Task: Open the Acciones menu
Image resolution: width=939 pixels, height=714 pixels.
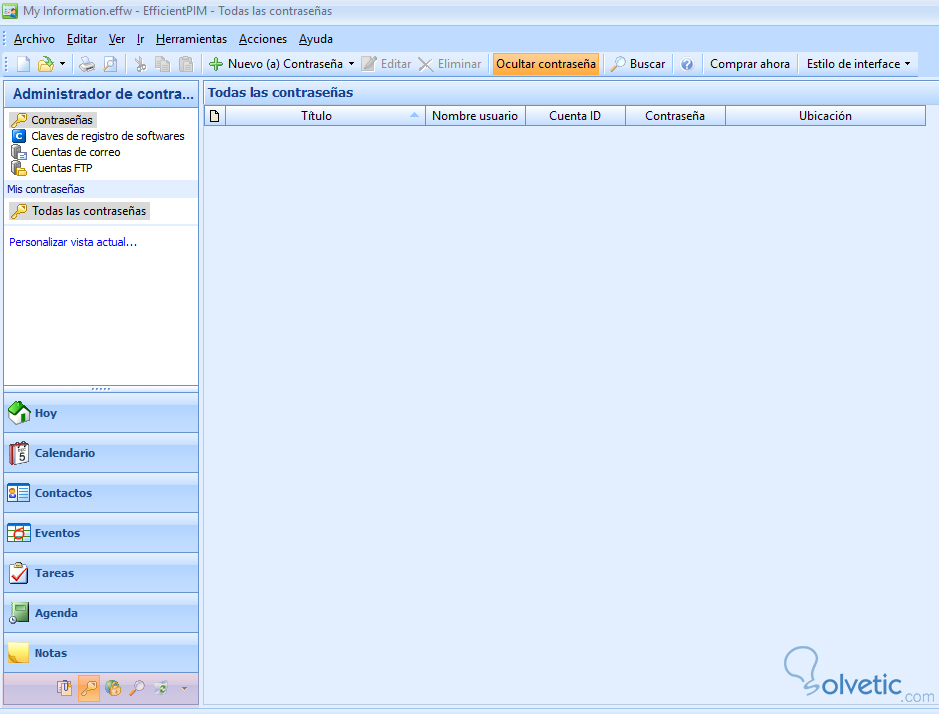Action: pos(263,39)
